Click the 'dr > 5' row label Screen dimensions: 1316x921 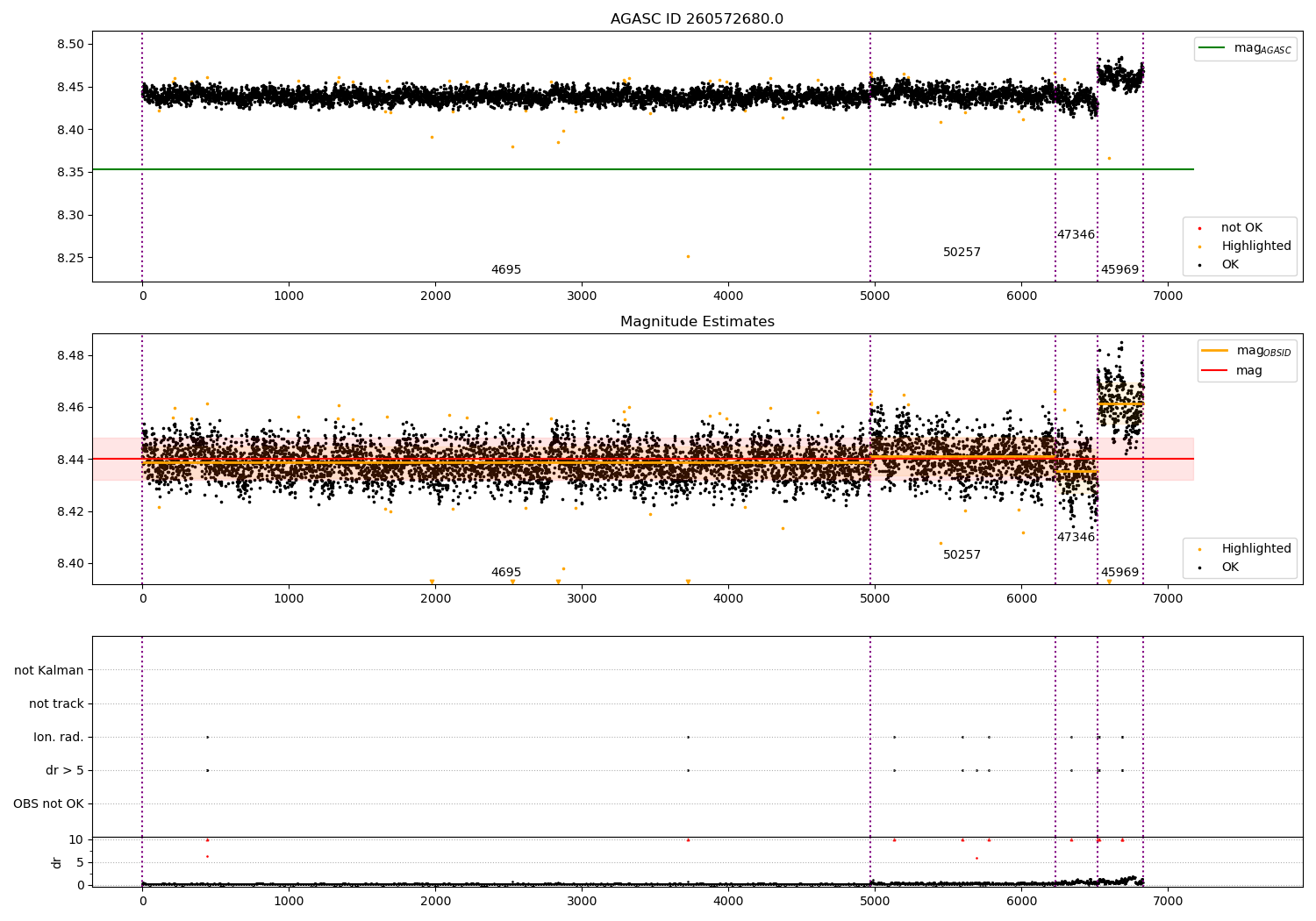point(65,770)
